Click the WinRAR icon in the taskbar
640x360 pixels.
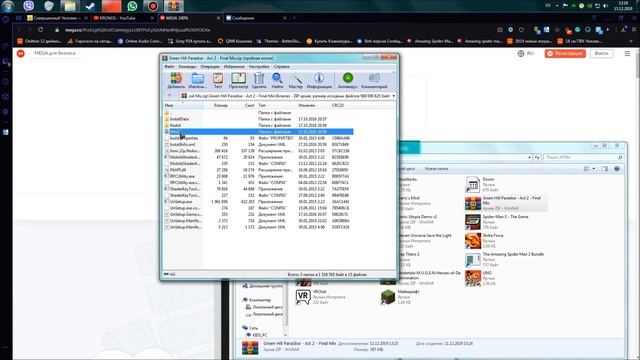(173, 6)
